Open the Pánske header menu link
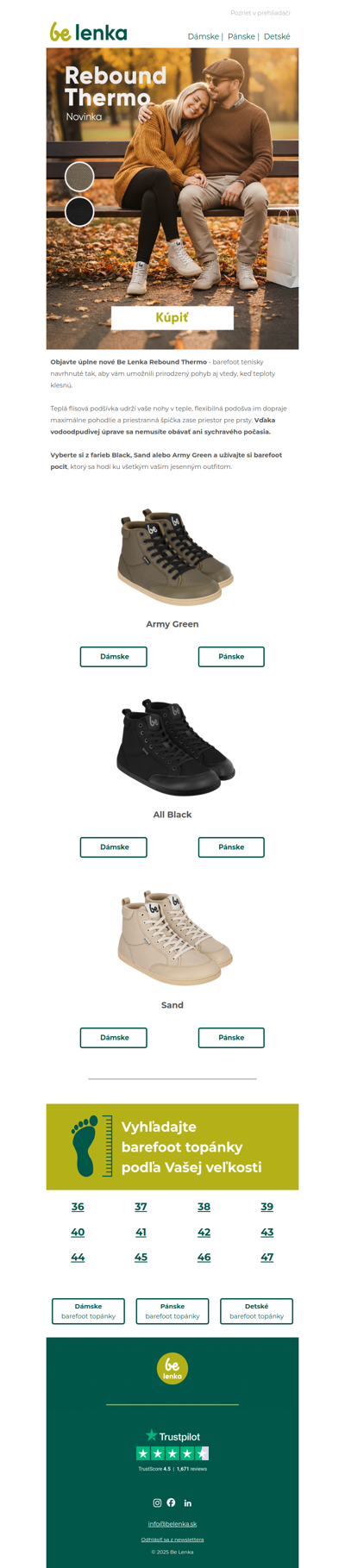The width and height of the screenshot is (345, 1568). click(x=241, y=37)
